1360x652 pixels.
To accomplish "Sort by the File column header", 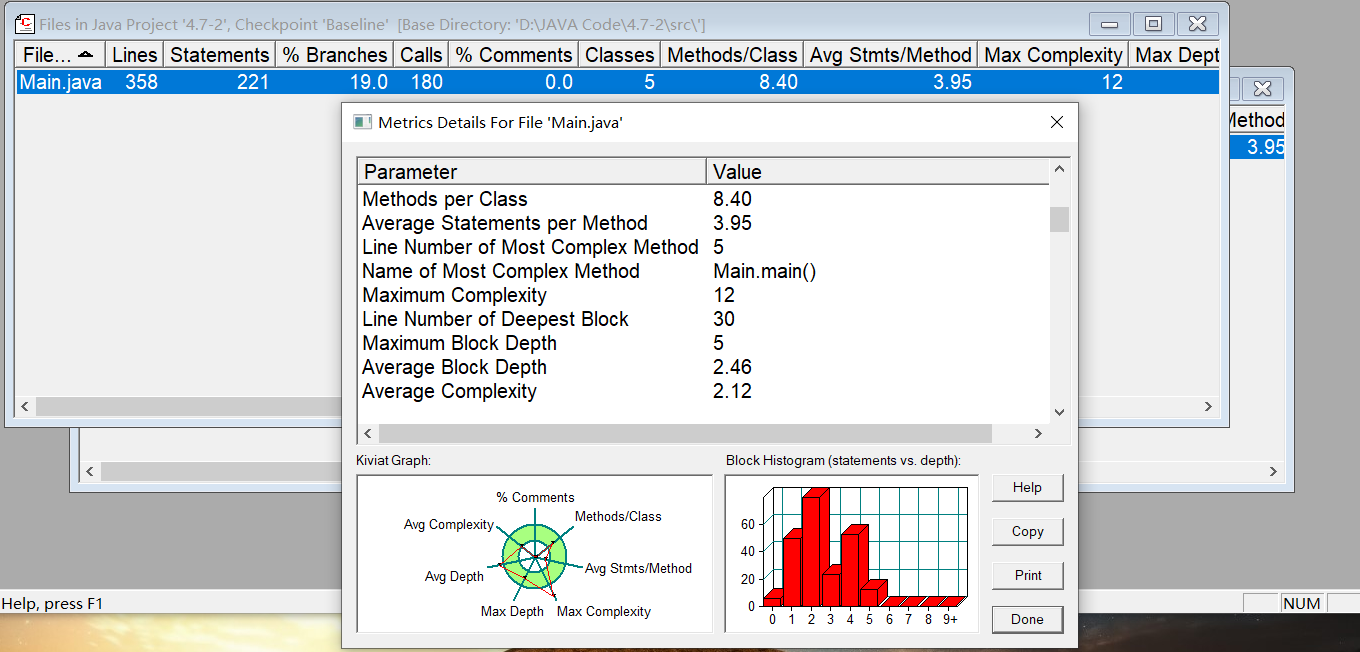I will click(60, 55).
